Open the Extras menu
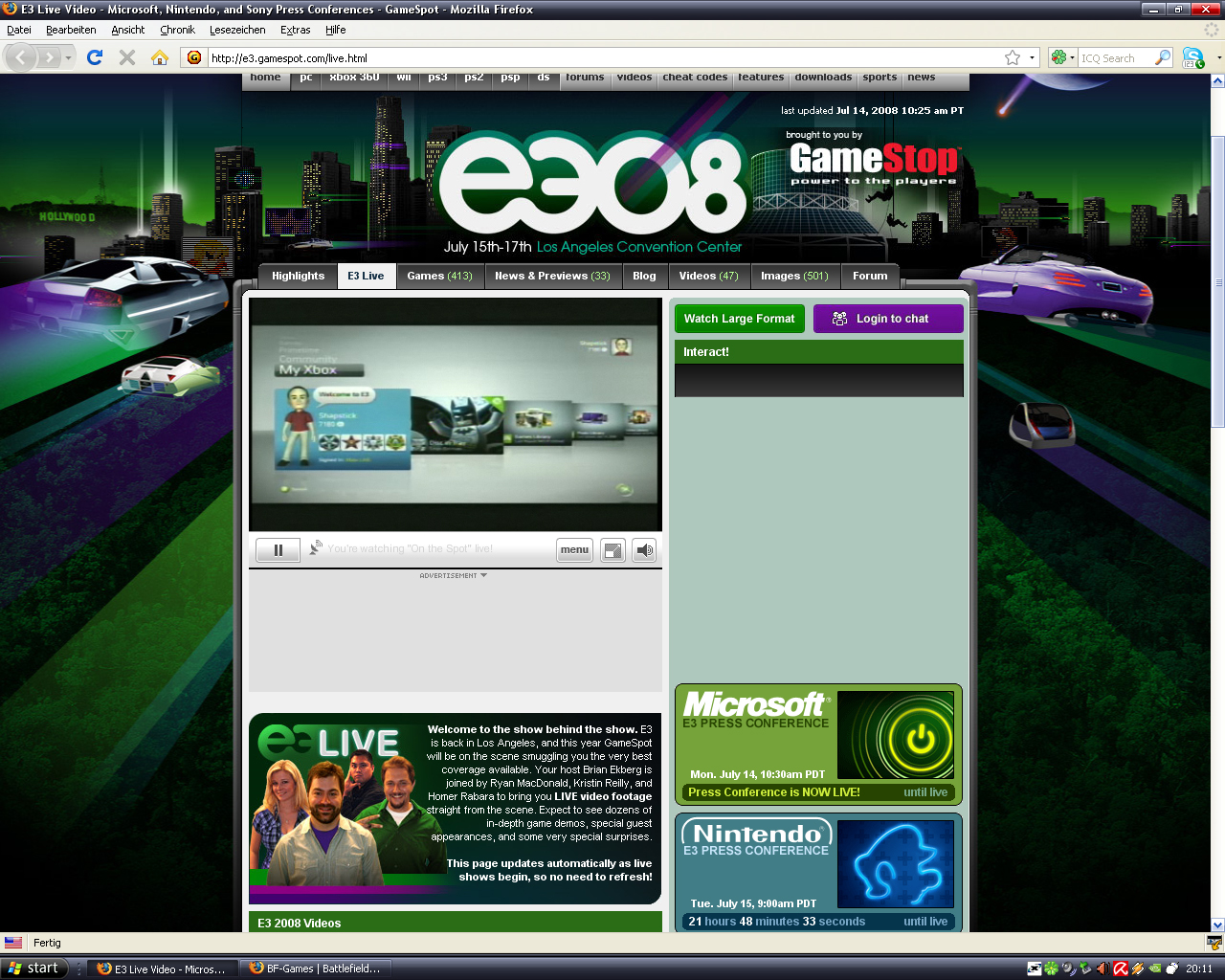This screenshot has height=980, width=1225. 296,30
